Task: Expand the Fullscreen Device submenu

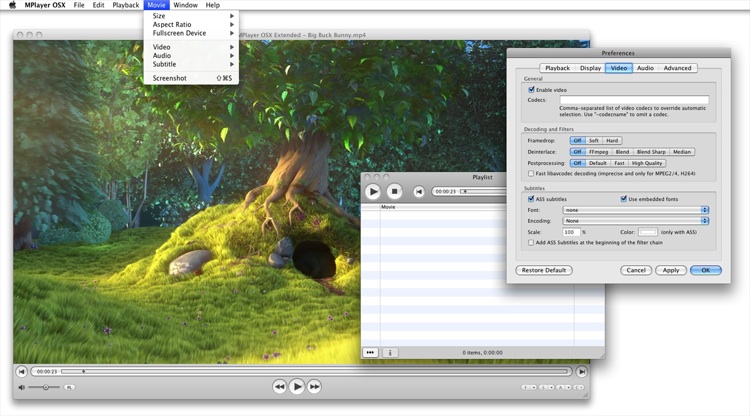Action: point(191,33)
